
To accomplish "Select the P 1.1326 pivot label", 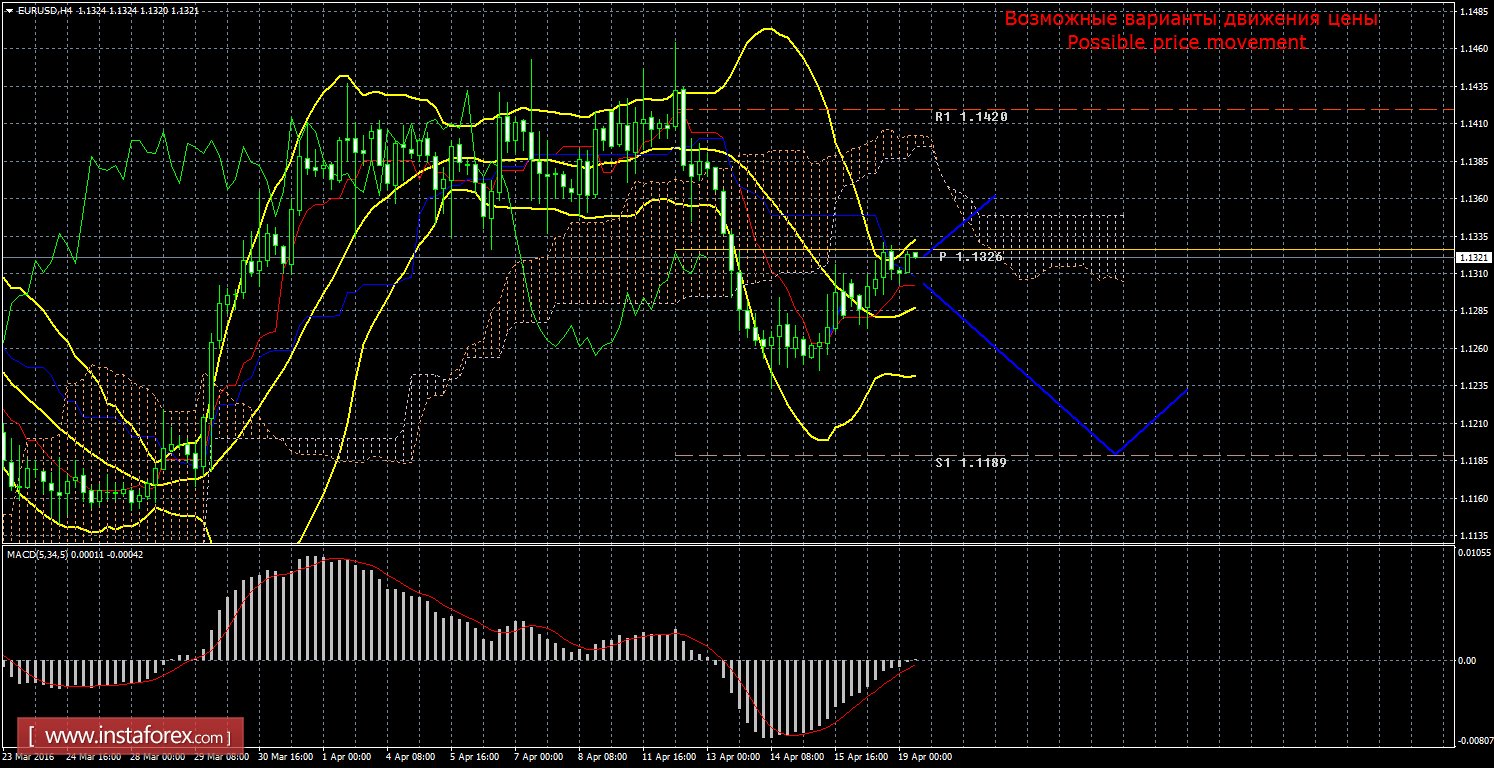I will [970, 257].
